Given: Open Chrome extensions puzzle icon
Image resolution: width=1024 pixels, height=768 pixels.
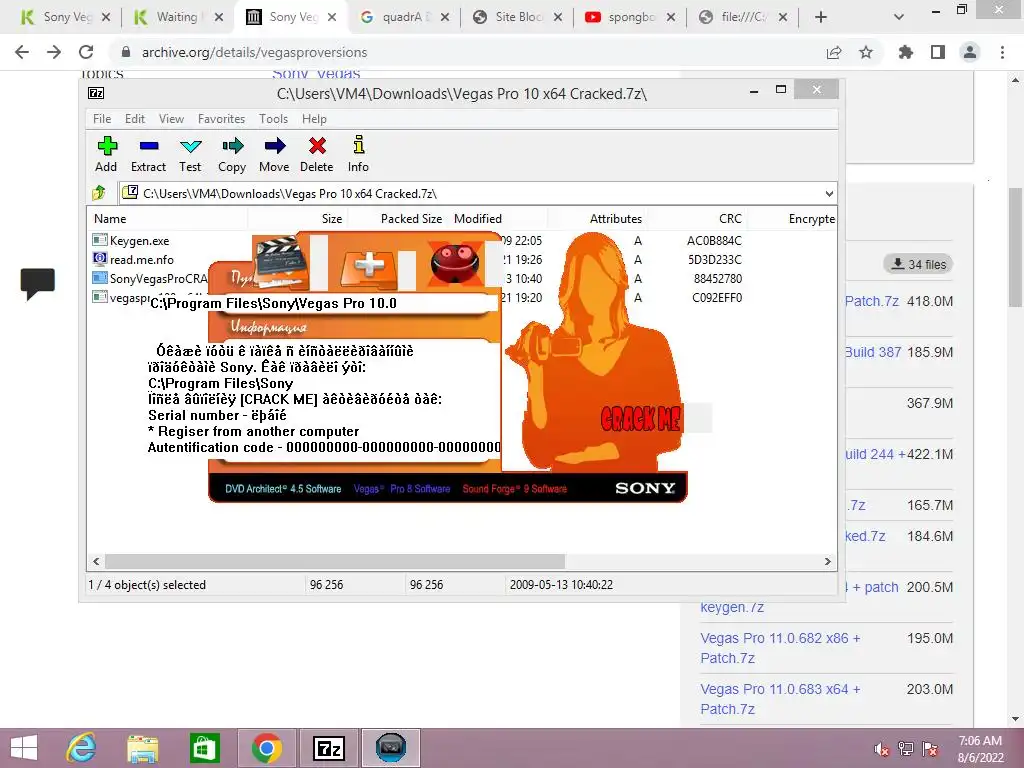Looking at the screenshot, I should pyautogui.click(x=906, y=52).
